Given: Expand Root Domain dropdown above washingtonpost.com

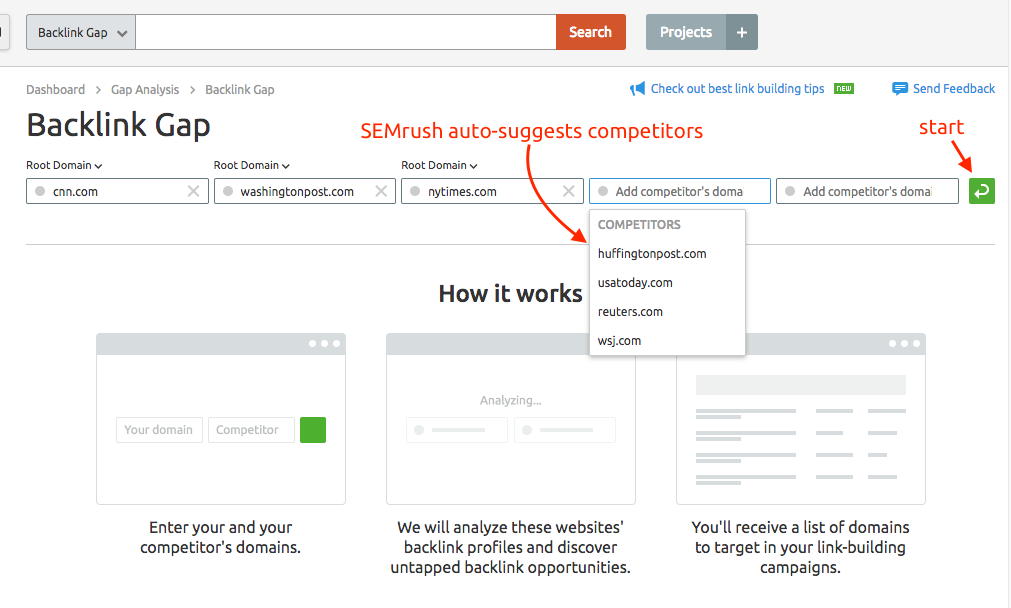Looking at the screenshot, I should 251,166.
